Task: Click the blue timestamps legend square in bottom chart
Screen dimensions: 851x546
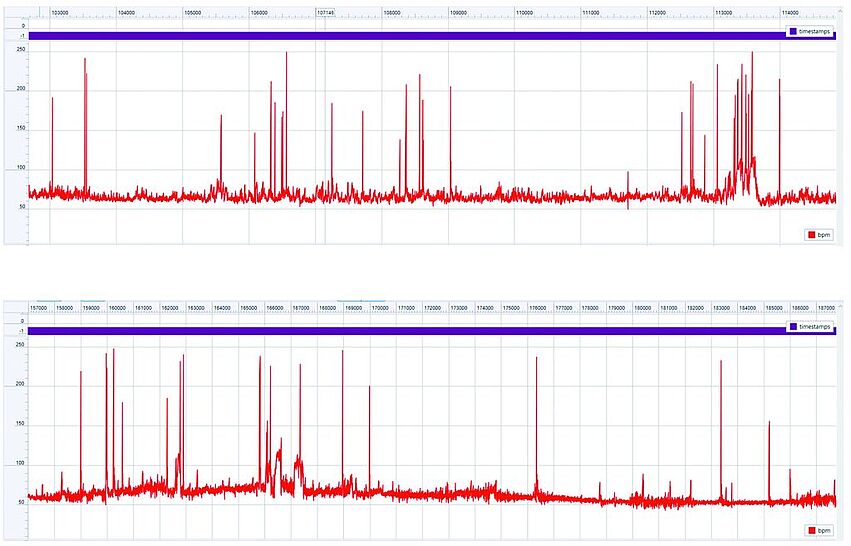Action: pyautogui.click(x=793, y=327)
